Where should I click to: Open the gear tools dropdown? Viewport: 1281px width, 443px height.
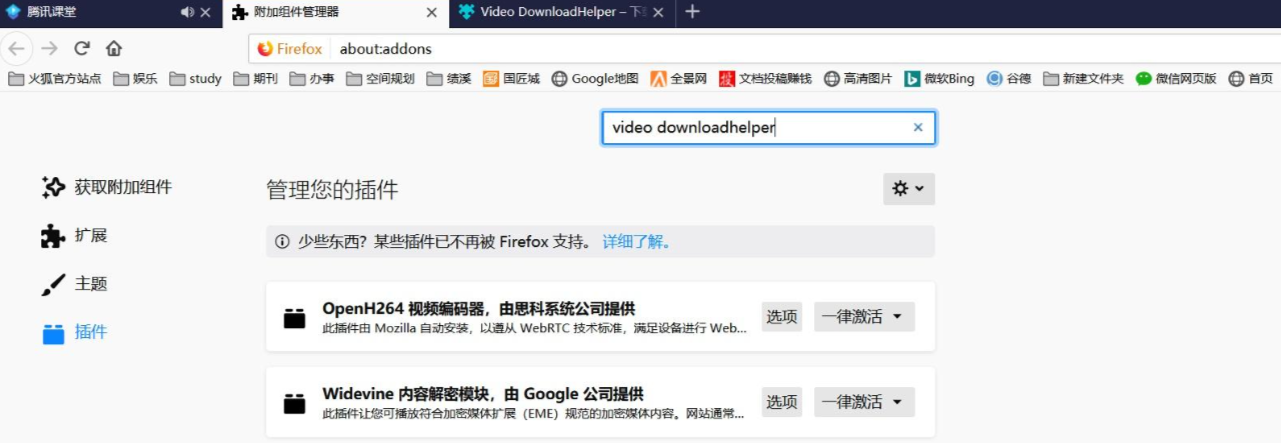[x=909, y=188]
